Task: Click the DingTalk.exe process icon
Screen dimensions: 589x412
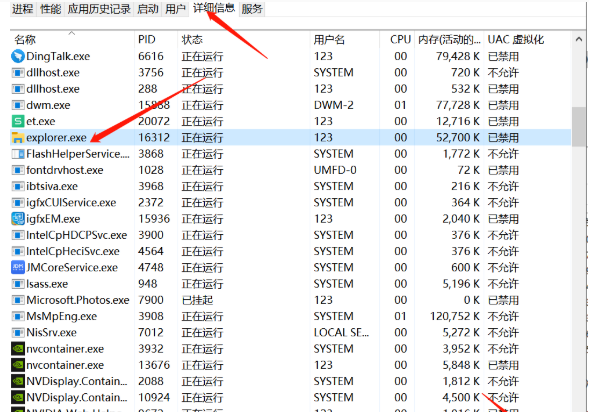Action: [x=18, y=56]
